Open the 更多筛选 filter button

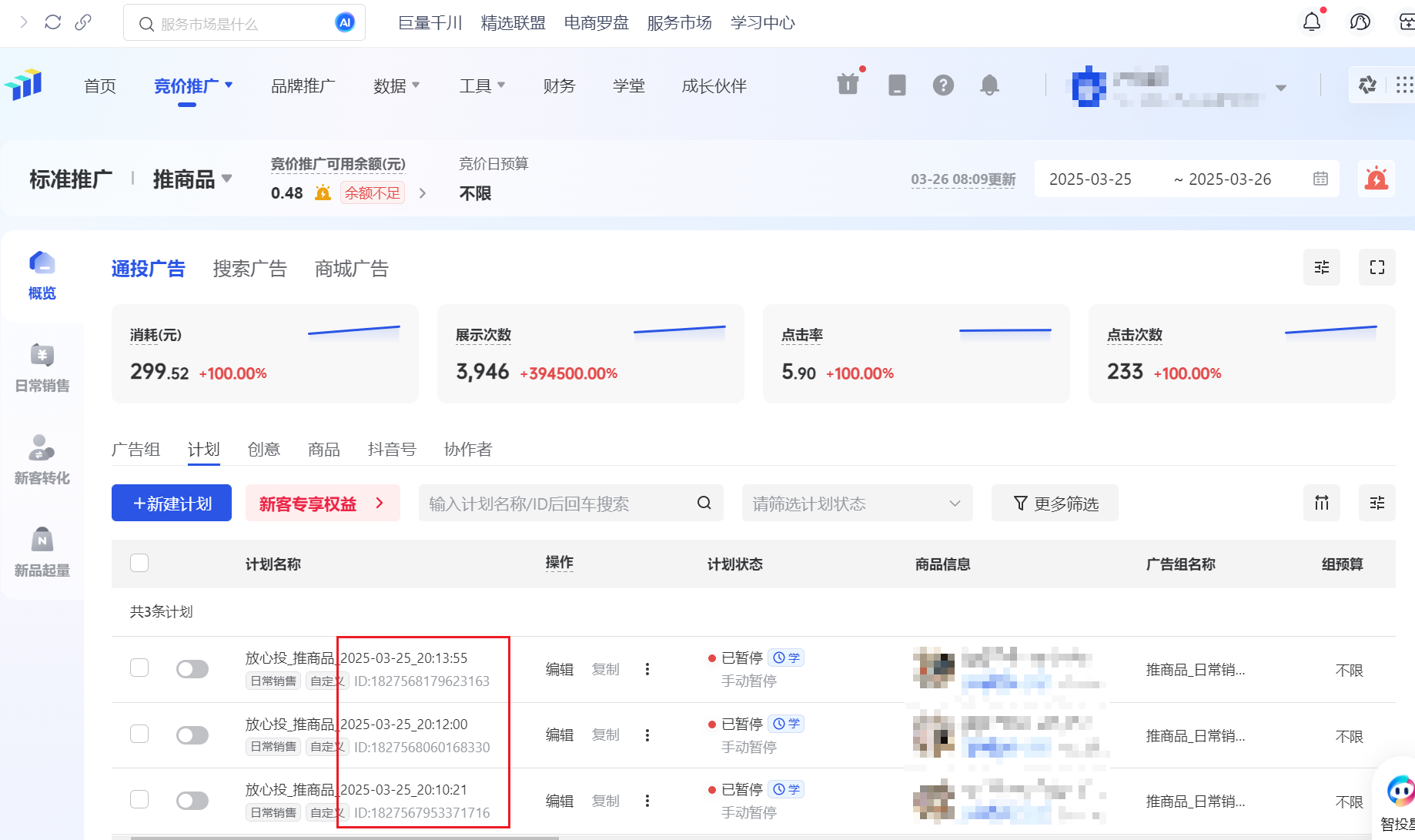(1055, 504)
